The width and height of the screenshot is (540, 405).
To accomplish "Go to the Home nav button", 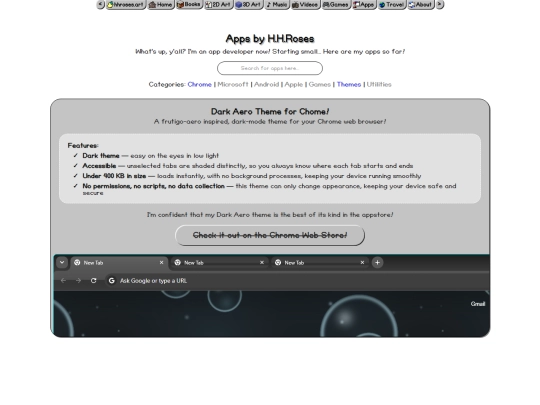I will pos(161,4).
